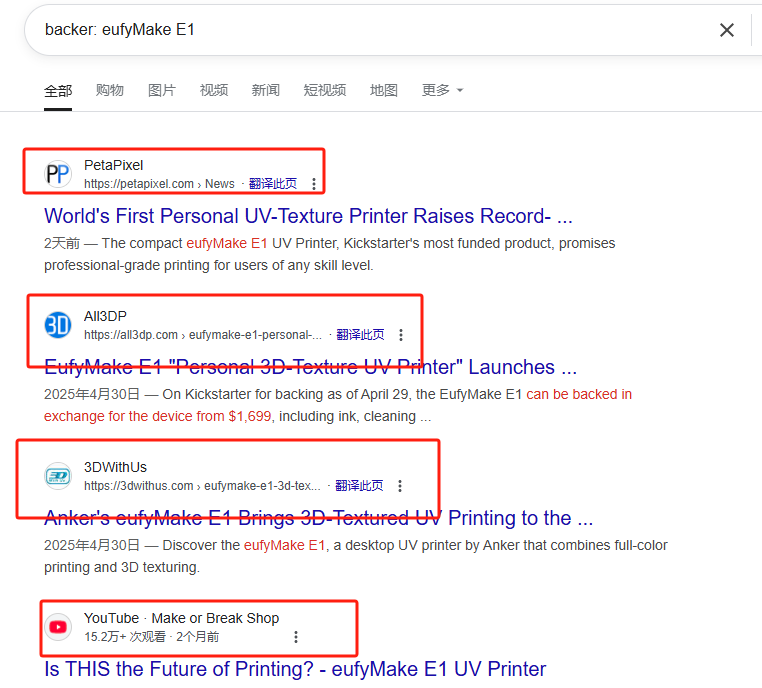Open 'World's First Personal UV-Texture Printer' result
Viewport: 762px width, 688px height.
308,216
